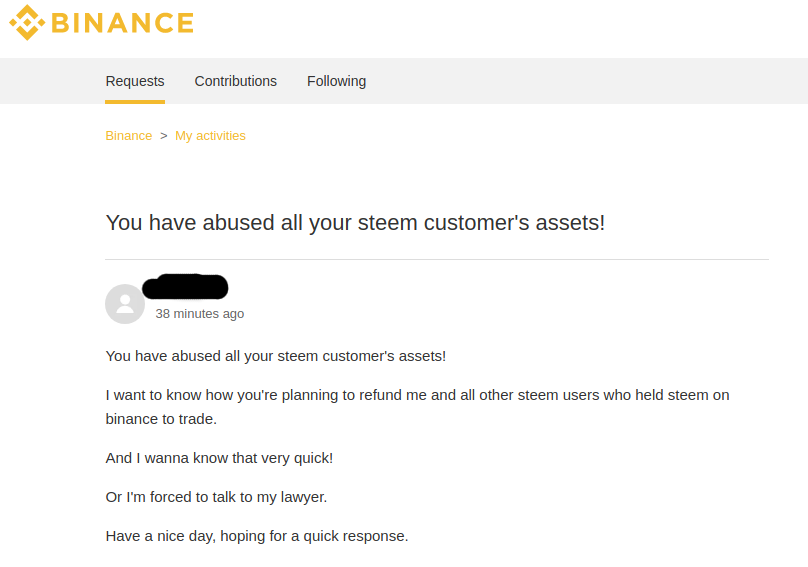Click the first body line repeating the title
The width and height of the screenshot is (808, 567).
(x=276, y=356)
